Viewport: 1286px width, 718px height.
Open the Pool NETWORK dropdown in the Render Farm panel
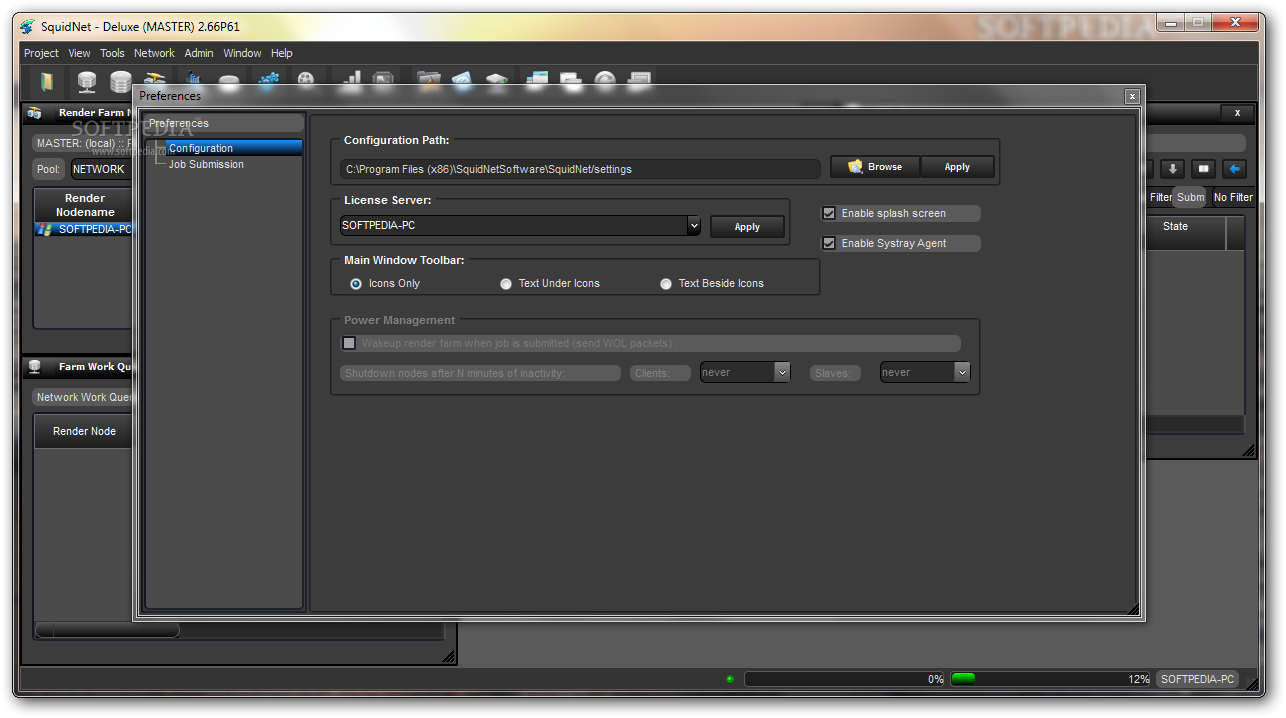click(x=101, y=169)
